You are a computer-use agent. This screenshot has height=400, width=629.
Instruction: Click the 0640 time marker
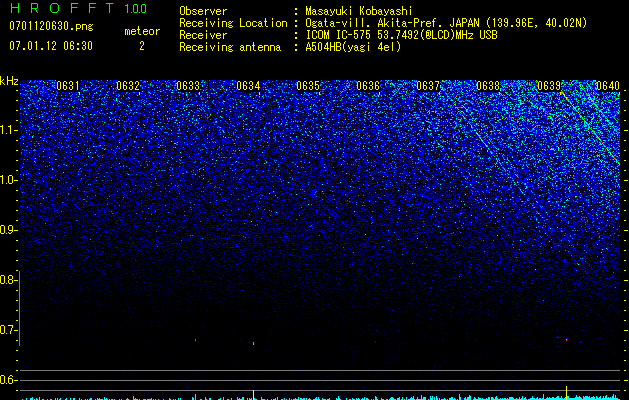[x=608, y=86]
